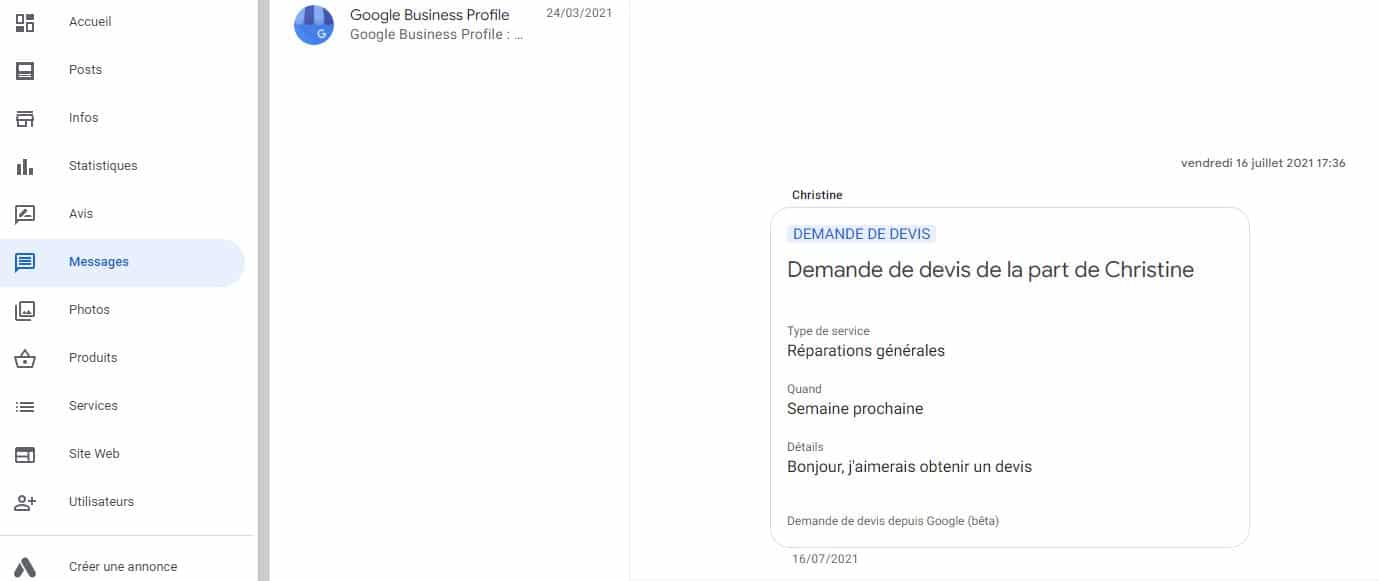Navigate to the Avis menu entry
The width and height of the screenshot is (1379, 581).
(81, 214)
